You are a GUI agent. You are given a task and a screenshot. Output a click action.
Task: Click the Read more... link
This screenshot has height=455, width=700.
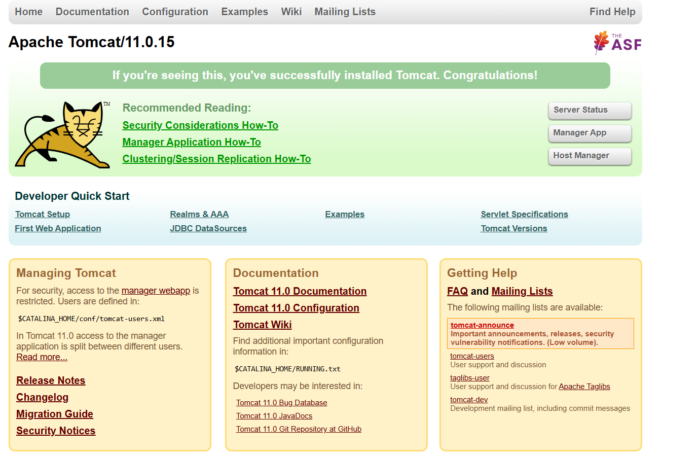pos(42,357)
